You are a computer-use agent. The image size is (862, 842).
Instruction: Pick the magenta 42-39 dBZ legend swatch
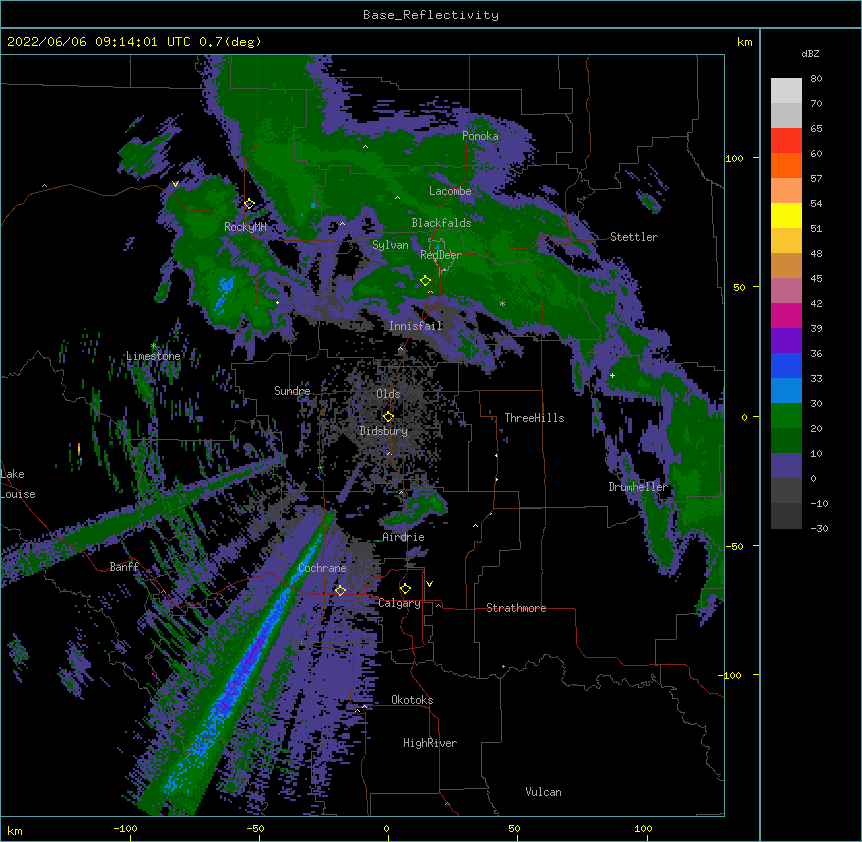(786, 315)
